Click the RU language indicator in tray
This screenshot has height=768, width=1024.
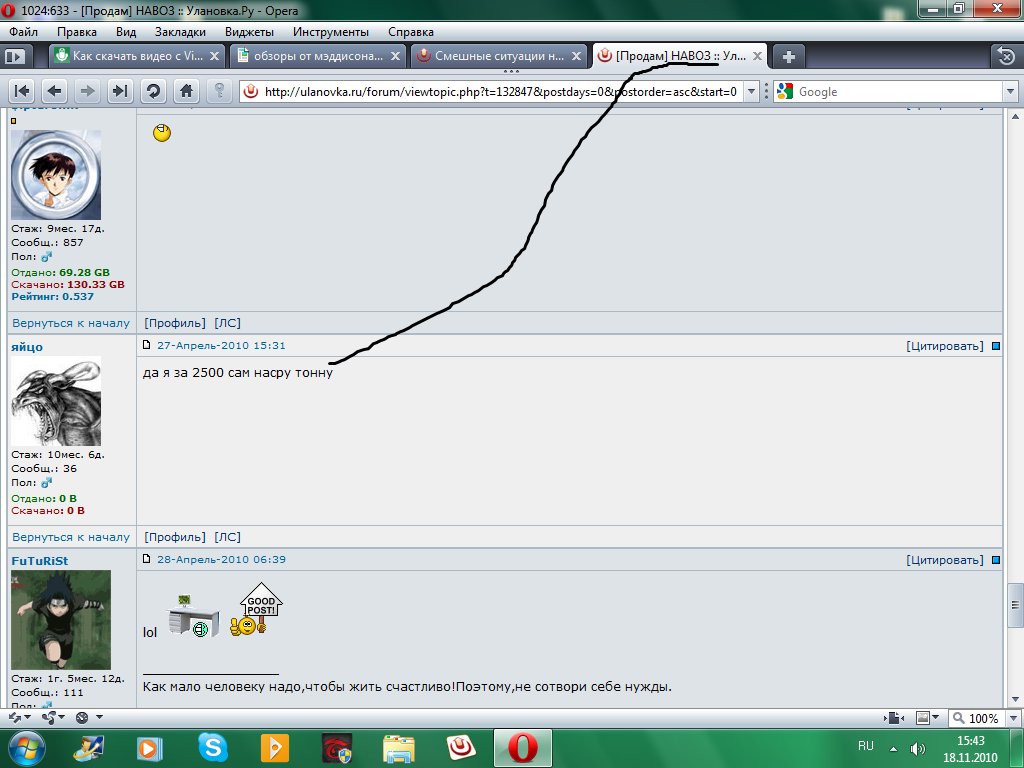point(865,746)
